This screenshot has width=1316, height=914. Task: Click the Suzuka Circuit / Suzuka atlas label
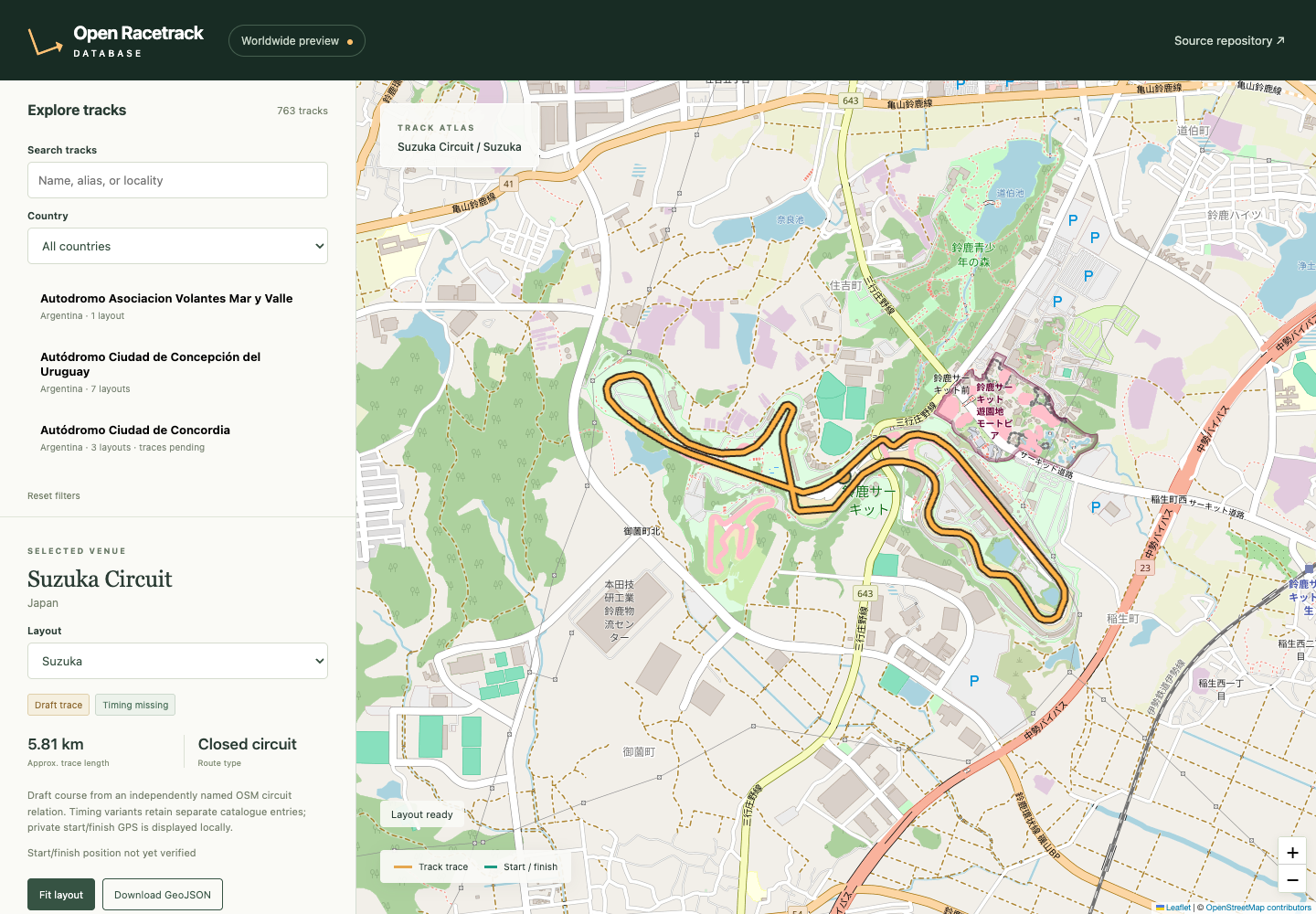coord(460,146)
